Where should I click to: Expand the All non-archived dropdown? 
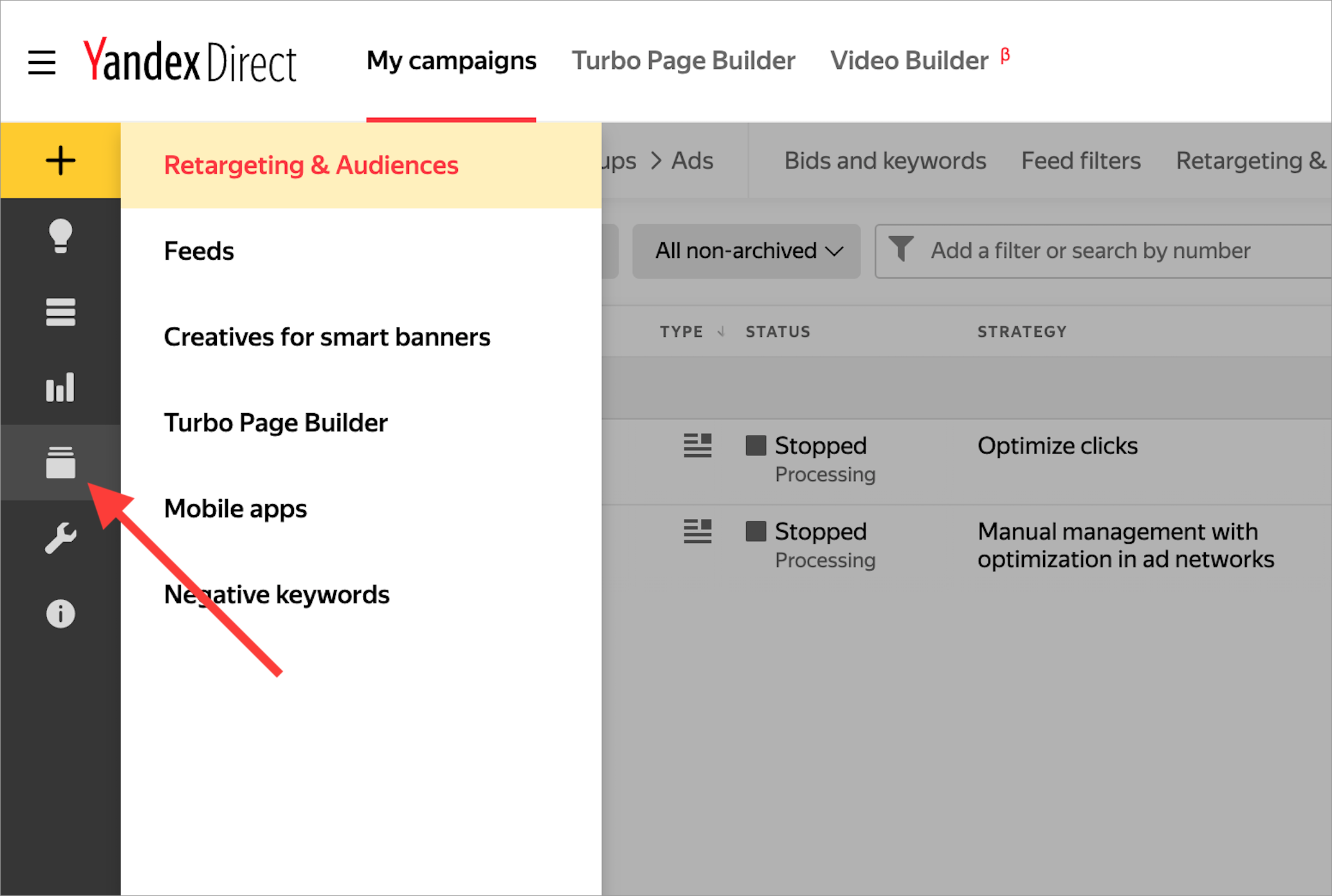click(746, 251)
